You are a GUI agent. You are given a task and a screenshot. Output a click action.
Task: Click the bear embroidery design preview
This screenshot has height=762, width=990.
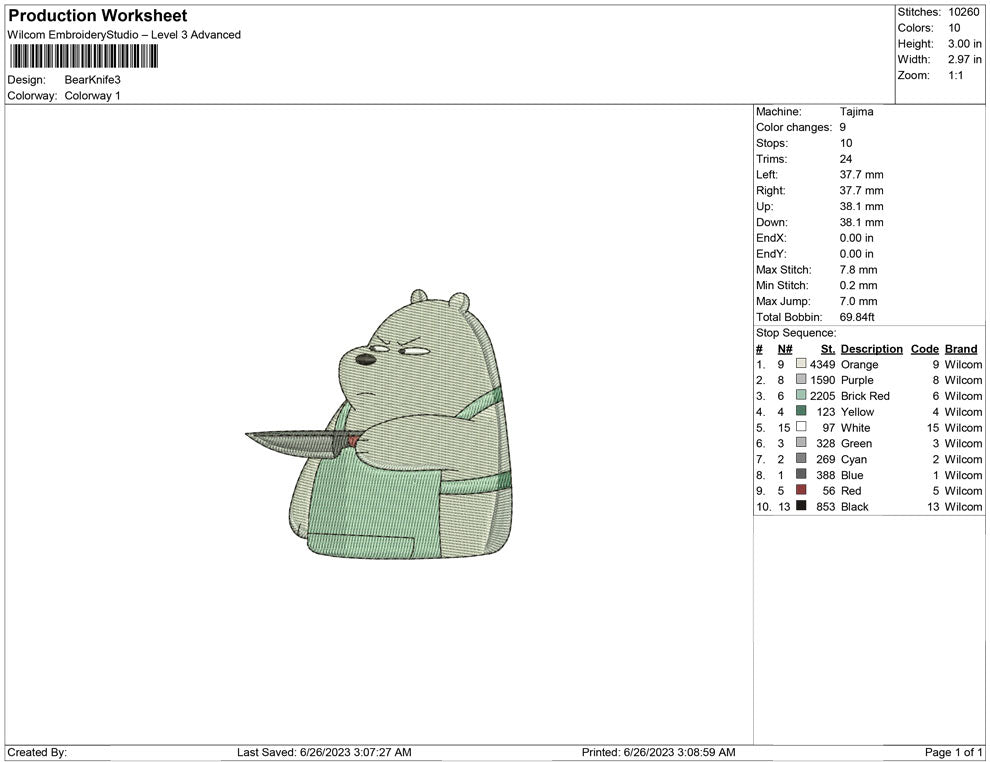[379, 424]
